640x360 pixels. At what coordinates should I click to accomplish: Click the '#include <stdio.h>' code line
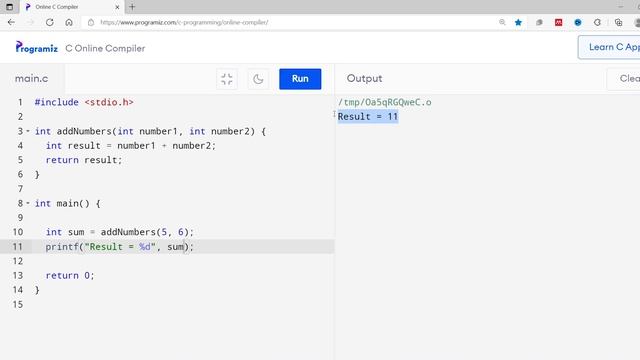84,102
